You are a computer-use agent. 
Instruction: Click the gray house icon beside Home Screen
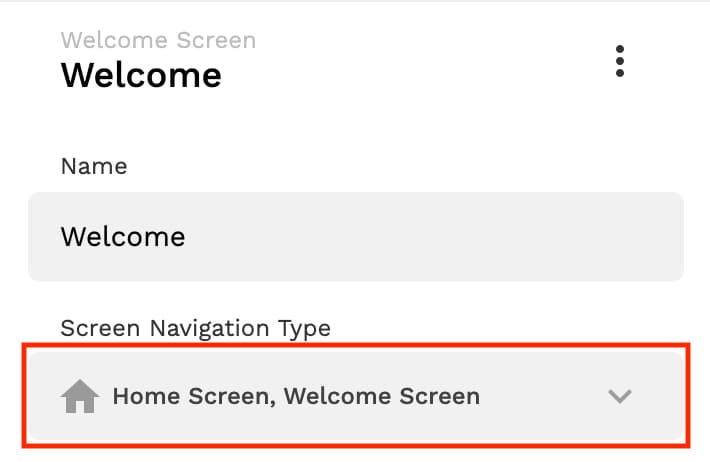point(80,396)
